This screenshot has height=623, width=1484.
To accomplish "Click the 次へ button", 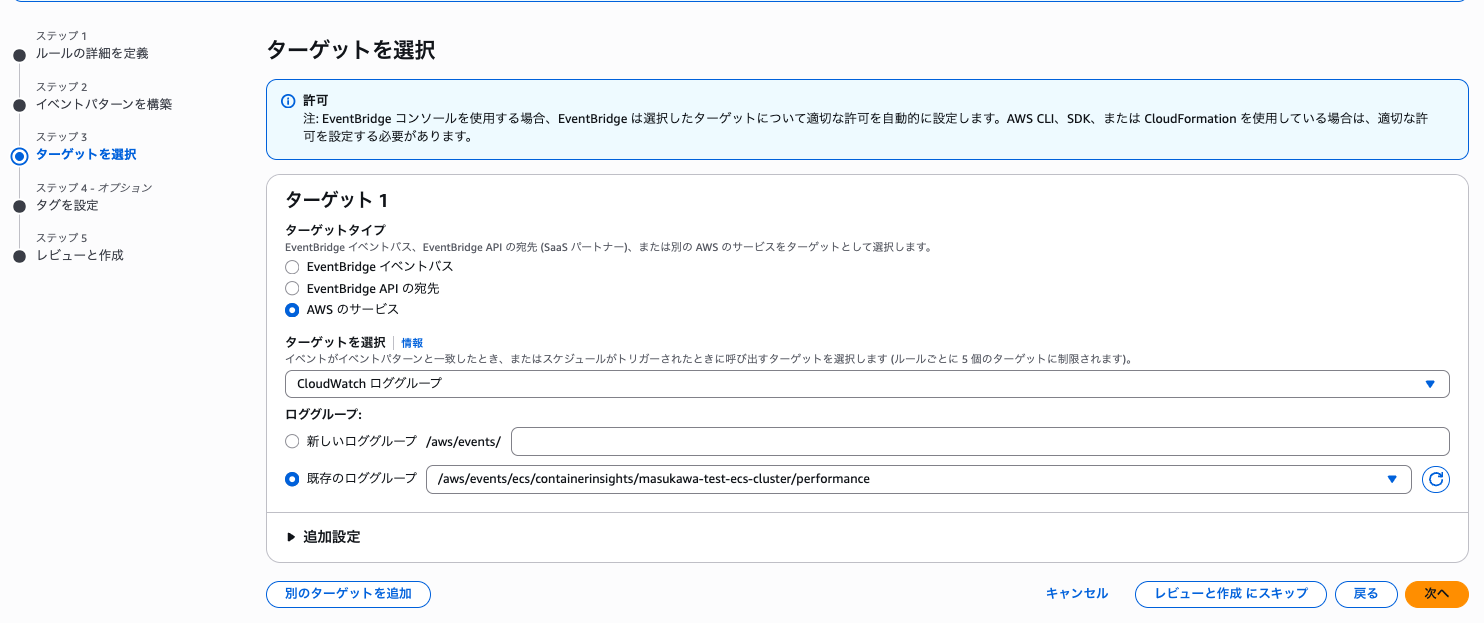I will [1436, 593].
